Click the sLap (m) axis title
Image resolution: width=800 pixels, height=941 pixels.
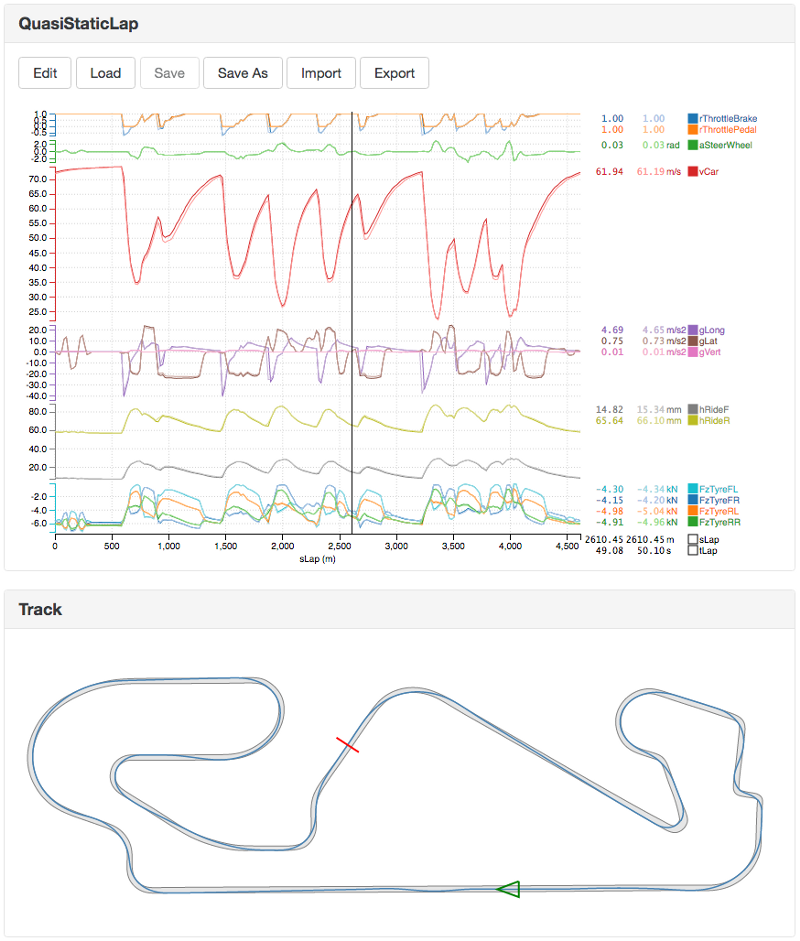[x=317, y=559]
